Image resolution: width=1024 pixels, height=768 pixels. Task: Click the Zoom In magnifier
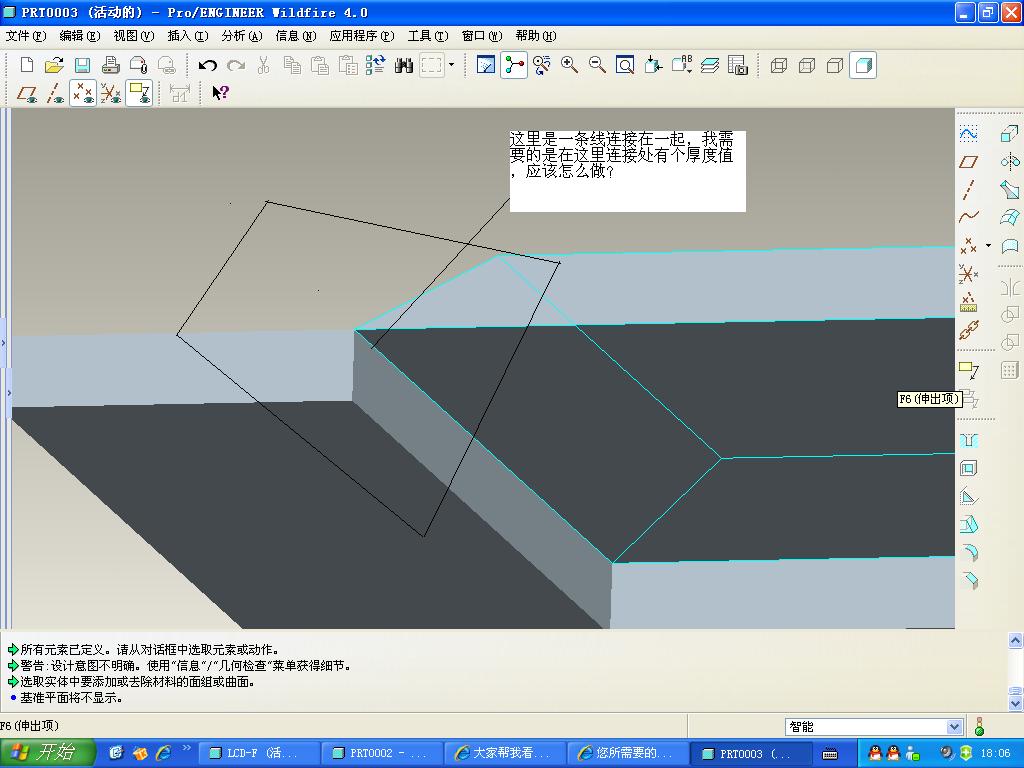tap(569, 65)
